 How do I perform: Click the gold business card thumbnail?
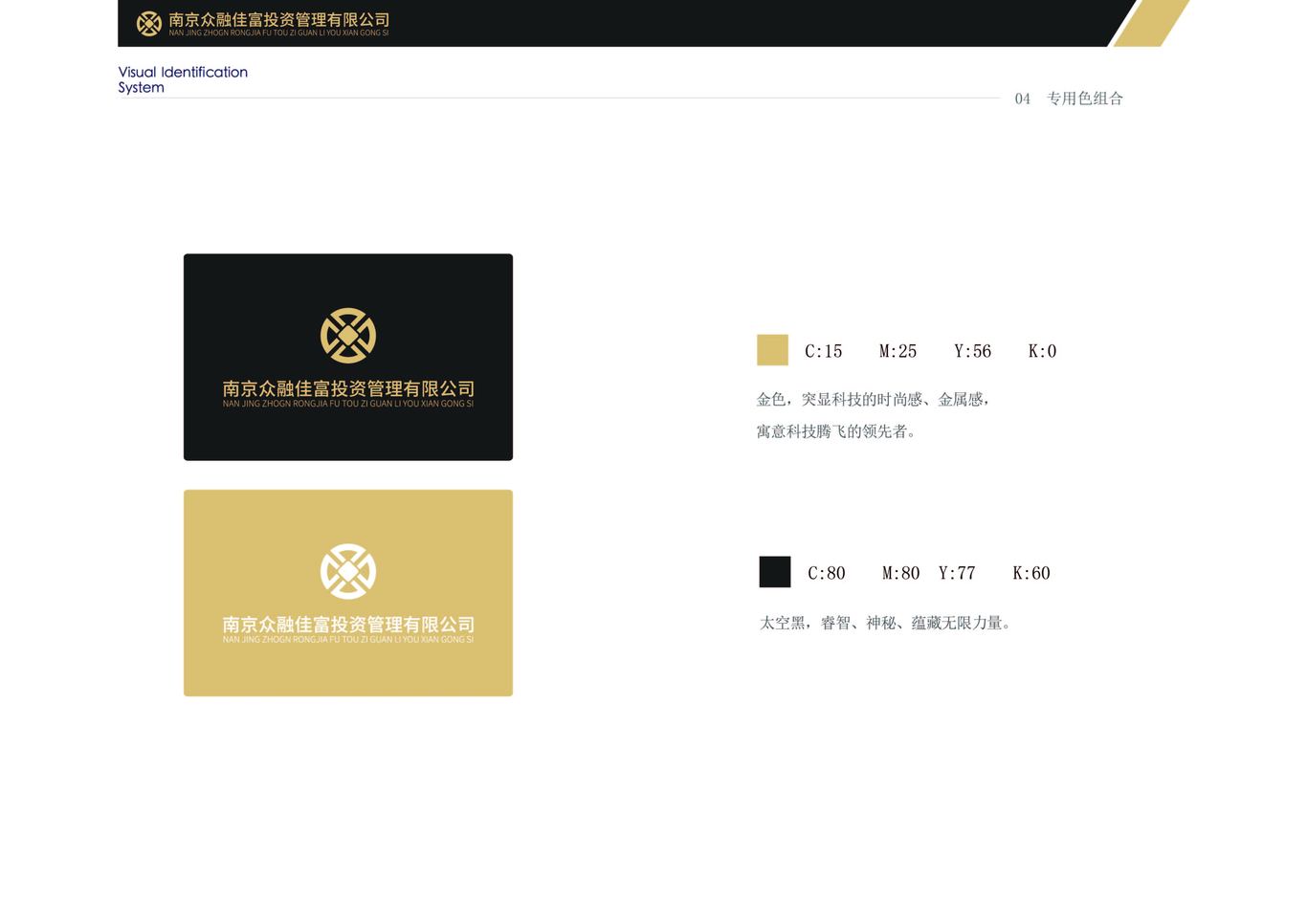(348, 593)
